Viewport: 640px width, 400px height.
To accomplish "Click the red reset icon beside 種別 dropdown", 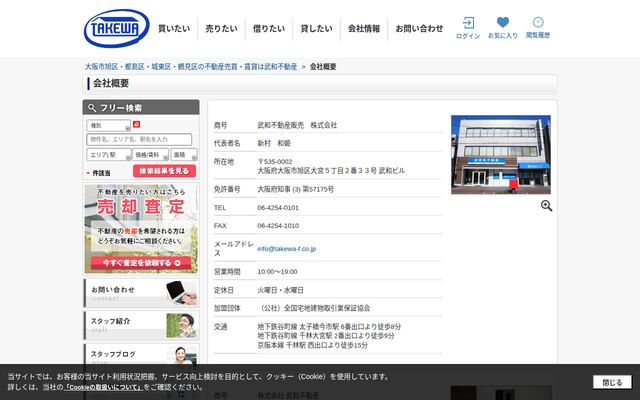I will [136, 124].
